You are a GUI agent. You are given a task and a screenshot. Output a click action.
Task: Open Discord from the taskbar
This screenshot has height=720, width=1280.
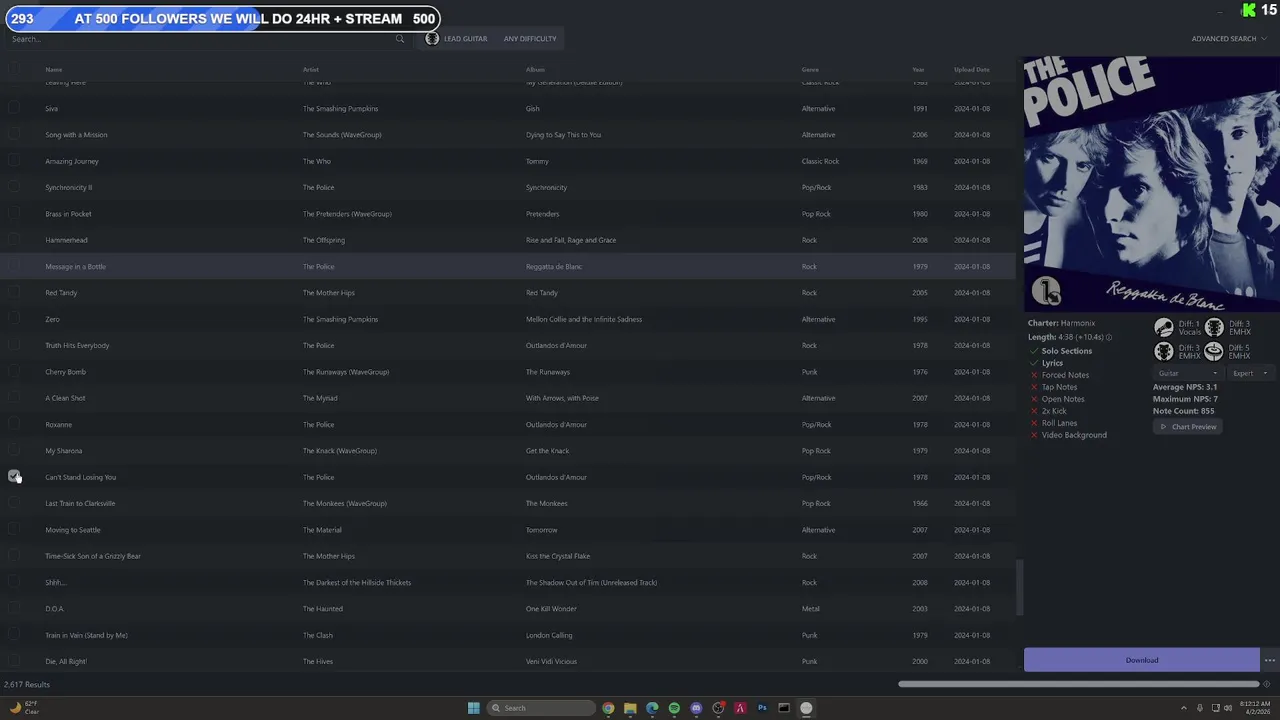pyautogui.click(x=696, y=708)
